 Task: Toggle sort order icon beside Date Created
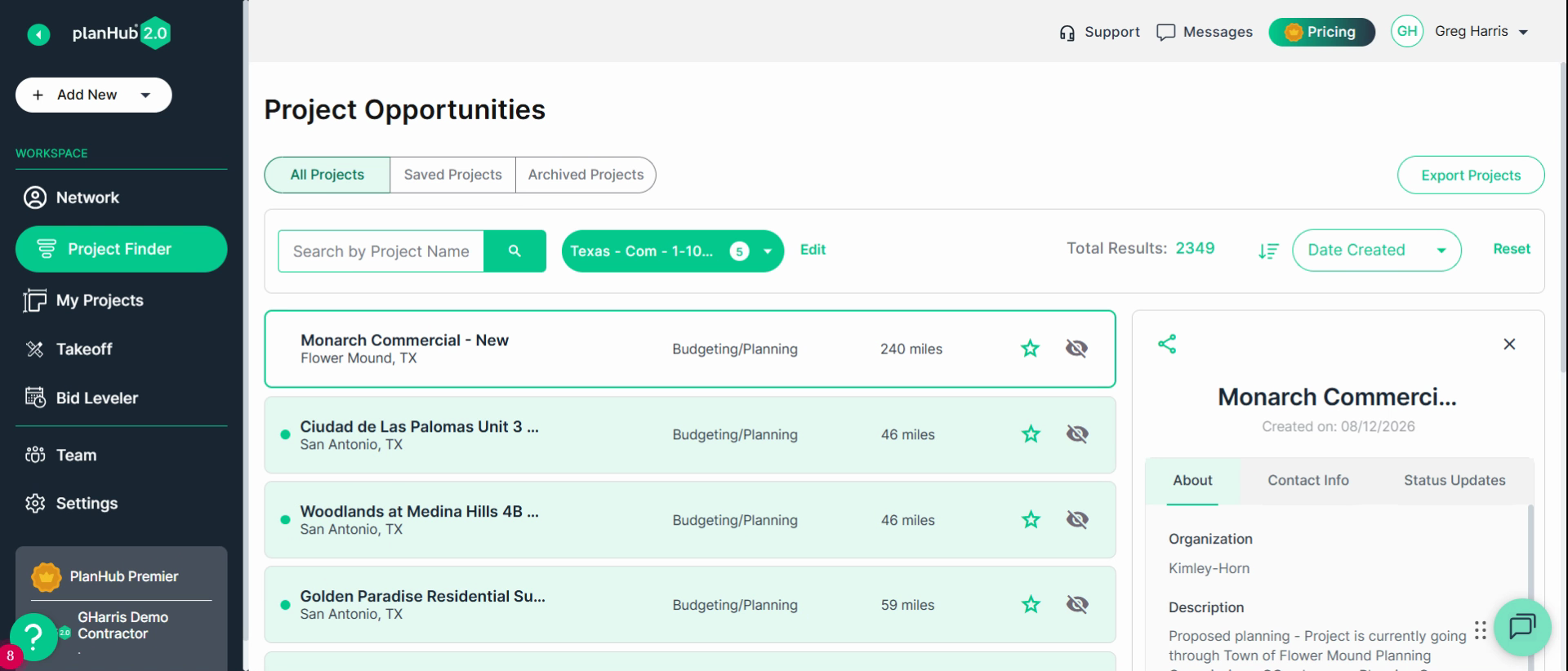click(x=1268, y=251)
